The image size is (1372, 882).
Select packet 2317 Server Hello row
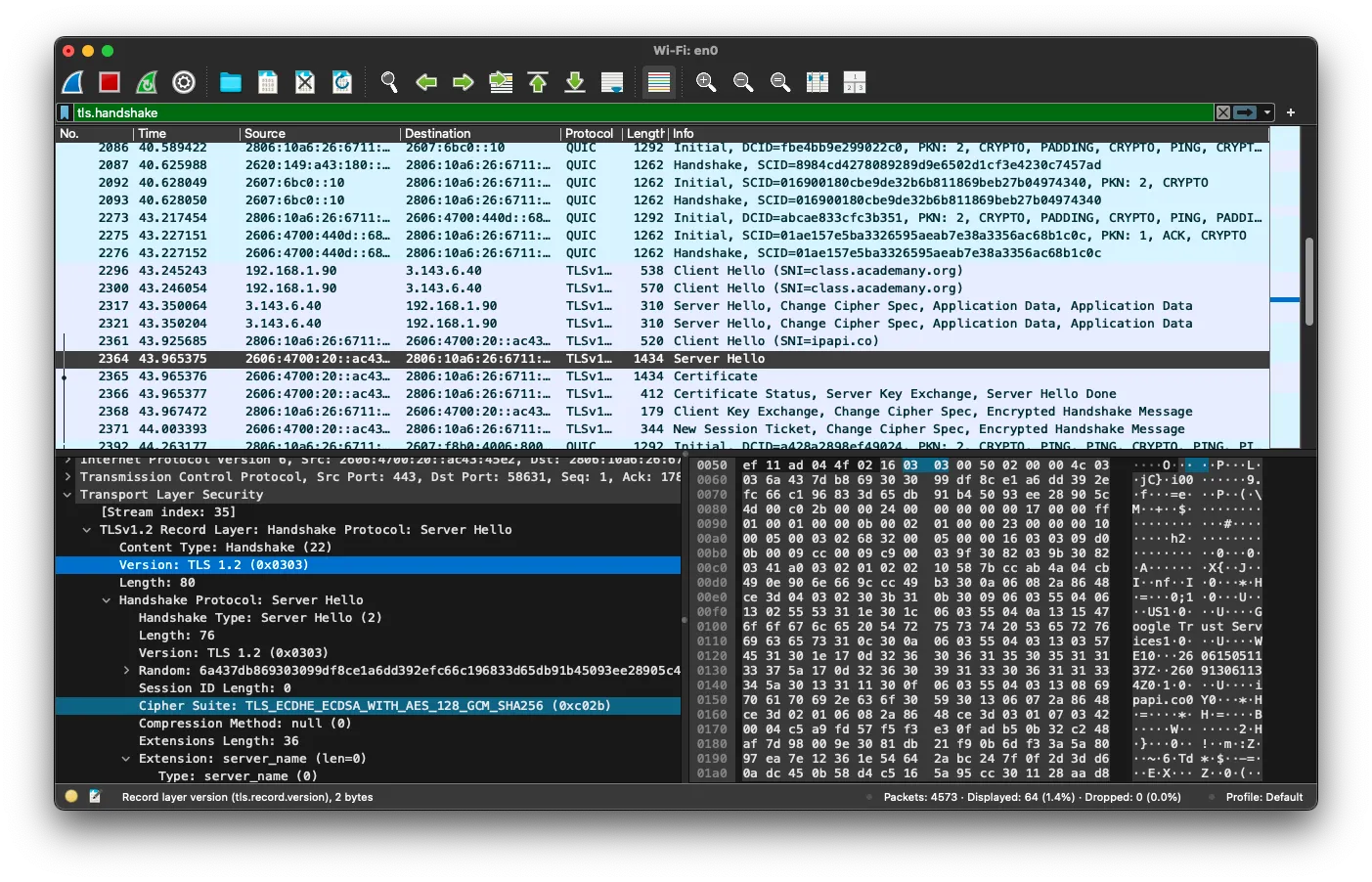click(662, 306)
